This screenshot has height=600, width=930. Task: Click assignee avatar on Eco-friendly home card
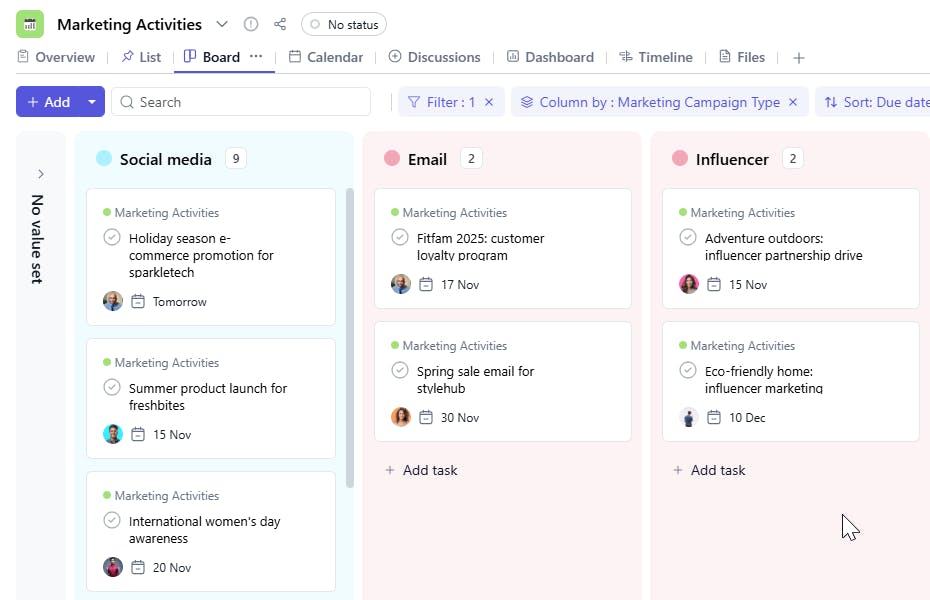[689, 417]
